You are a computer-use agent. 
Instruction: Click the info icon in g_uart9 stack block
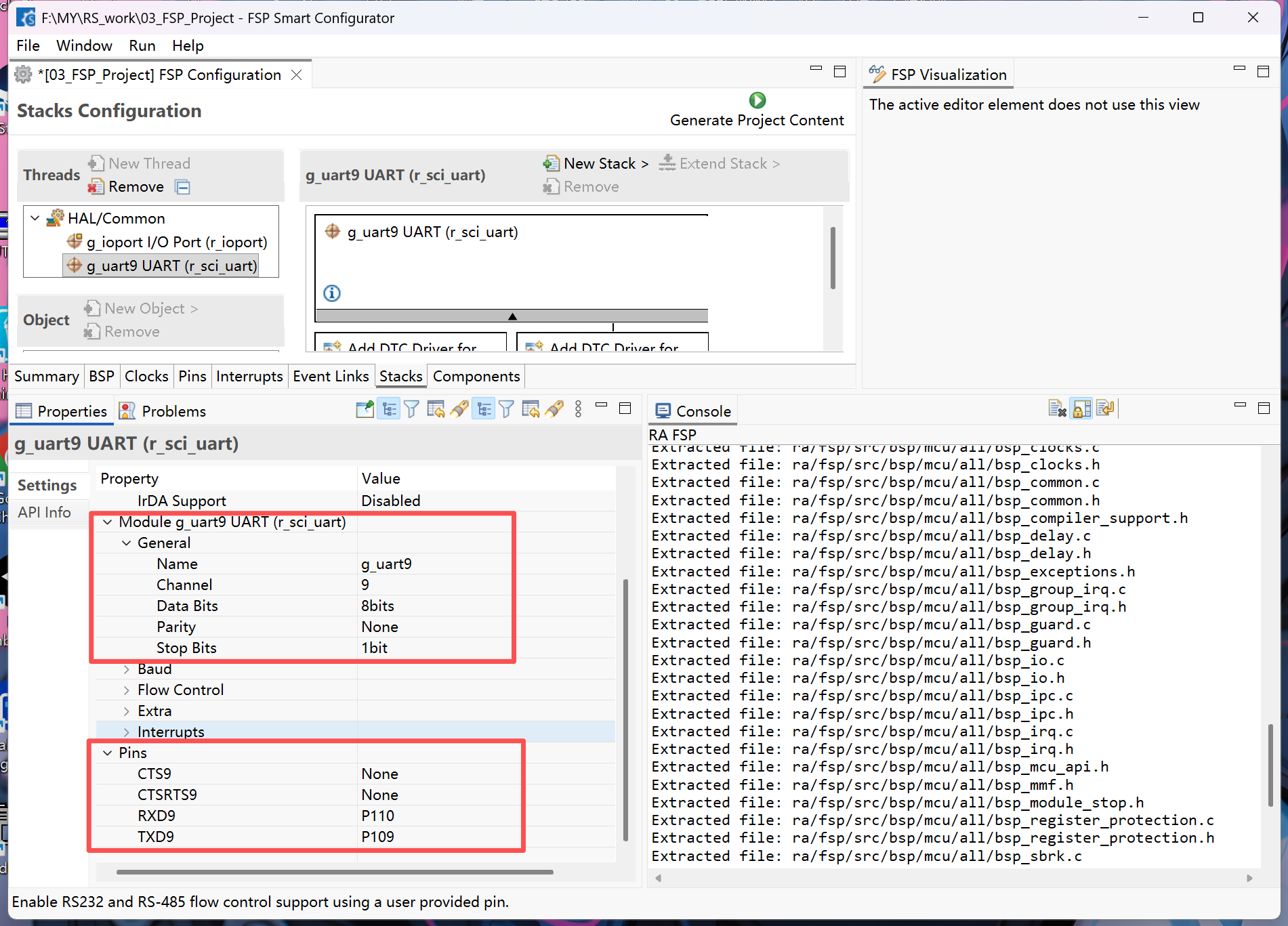pyautogui.click(x=332, y=293)
